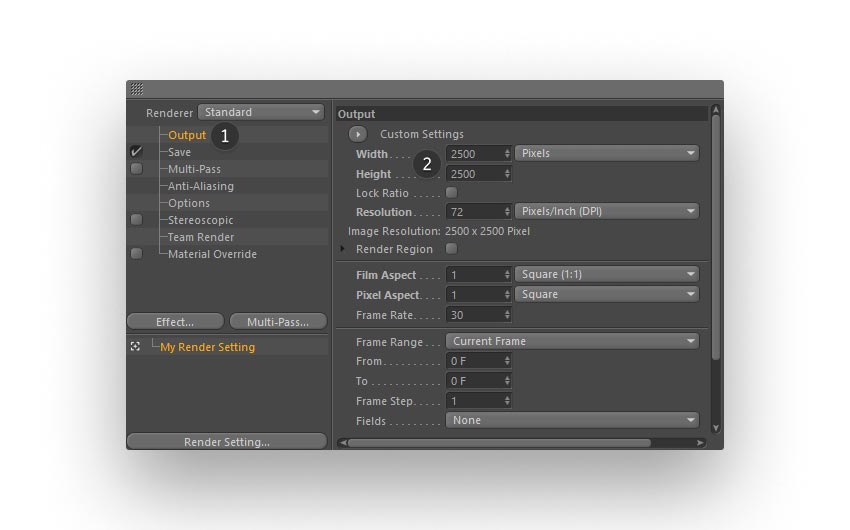Enable the Material Override checkbox
Image resolution: width=850 pixels, height=530 pixels.
coord(137,254)
